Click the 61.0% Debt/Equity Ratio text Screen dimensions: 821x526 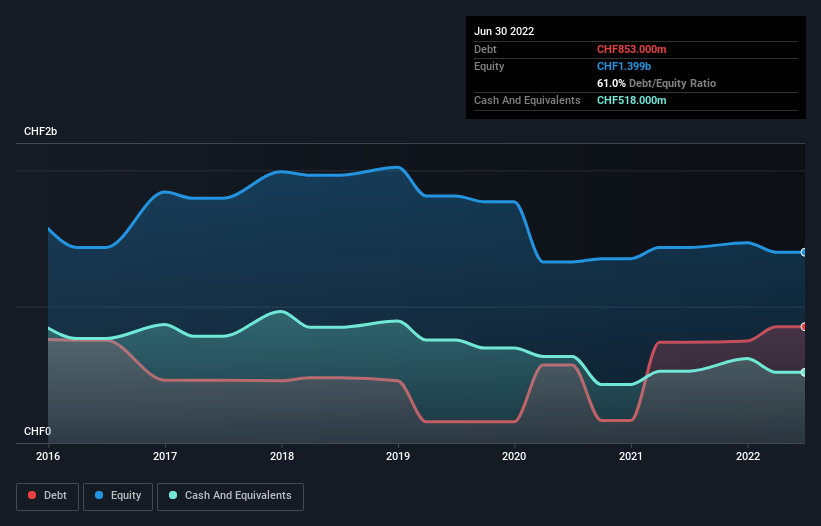click(x=656, y=83)
